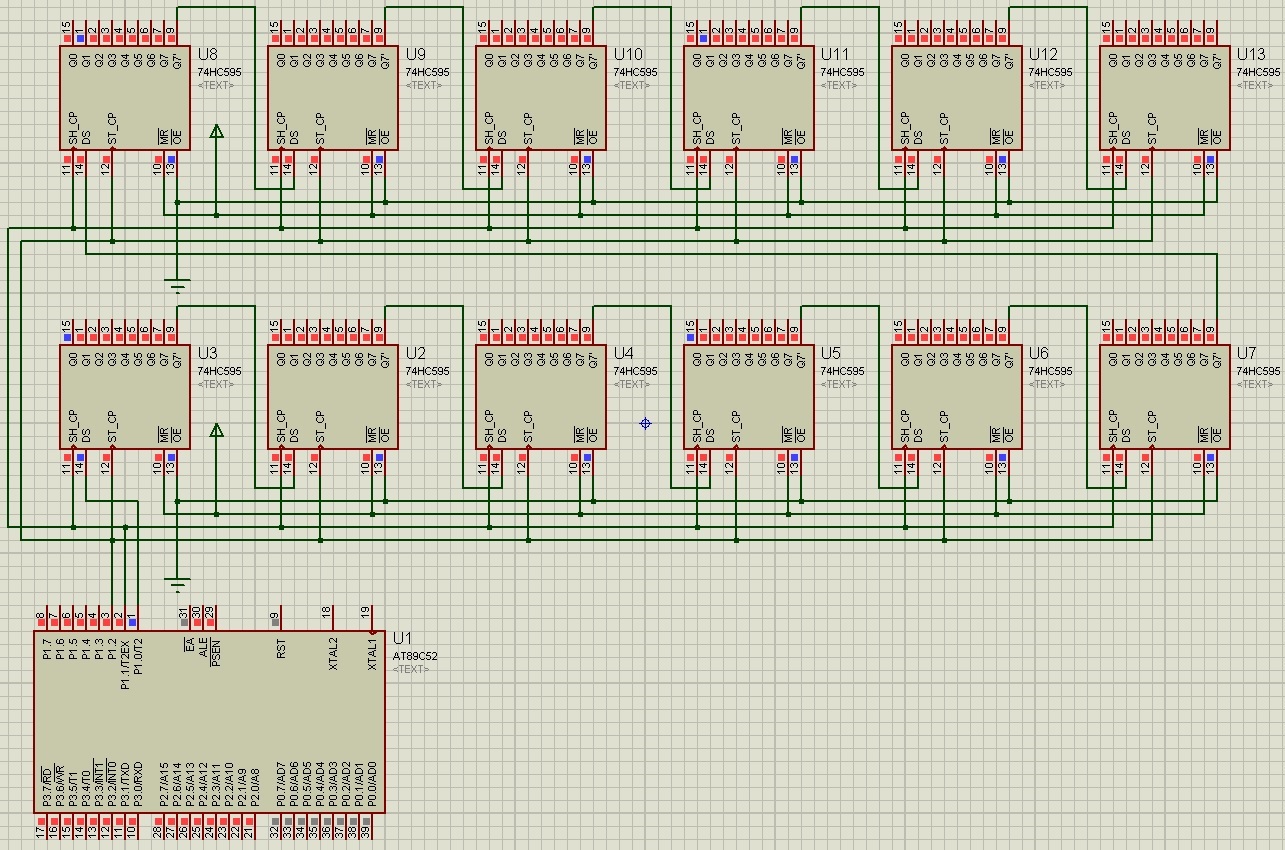This screenshot has width=1285, height=850.
Task: Click the 74HC595 value text under U4
Action: [x=635, y=372]
